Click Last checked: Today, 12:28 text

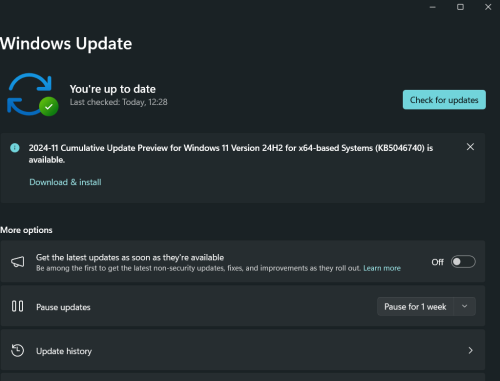tap(119, 102)
